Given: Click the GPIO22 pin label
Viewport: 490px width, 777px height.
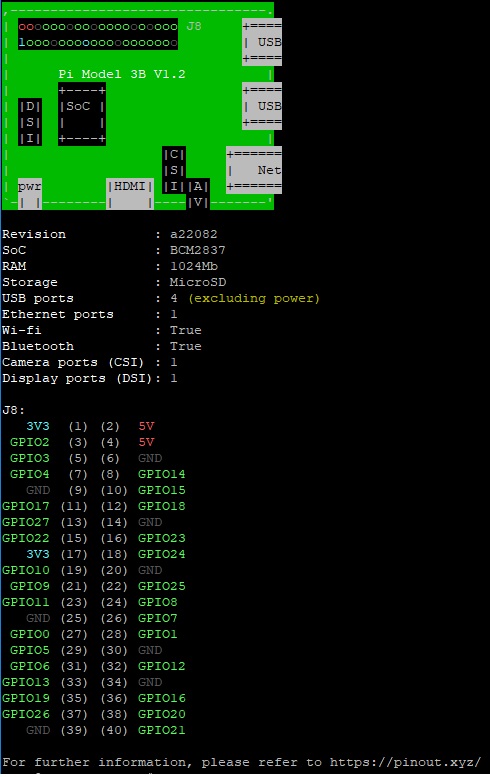Looking at the screenshot, I should pos(26,538).
